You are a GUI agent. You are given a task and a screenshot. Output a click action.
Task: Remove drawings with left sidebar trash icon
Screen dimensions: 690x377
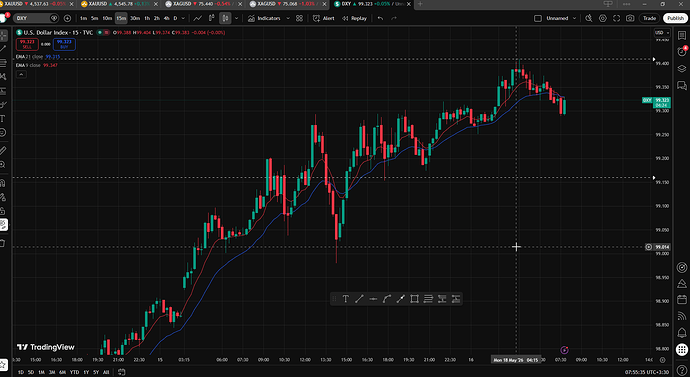tap(3, 243)
